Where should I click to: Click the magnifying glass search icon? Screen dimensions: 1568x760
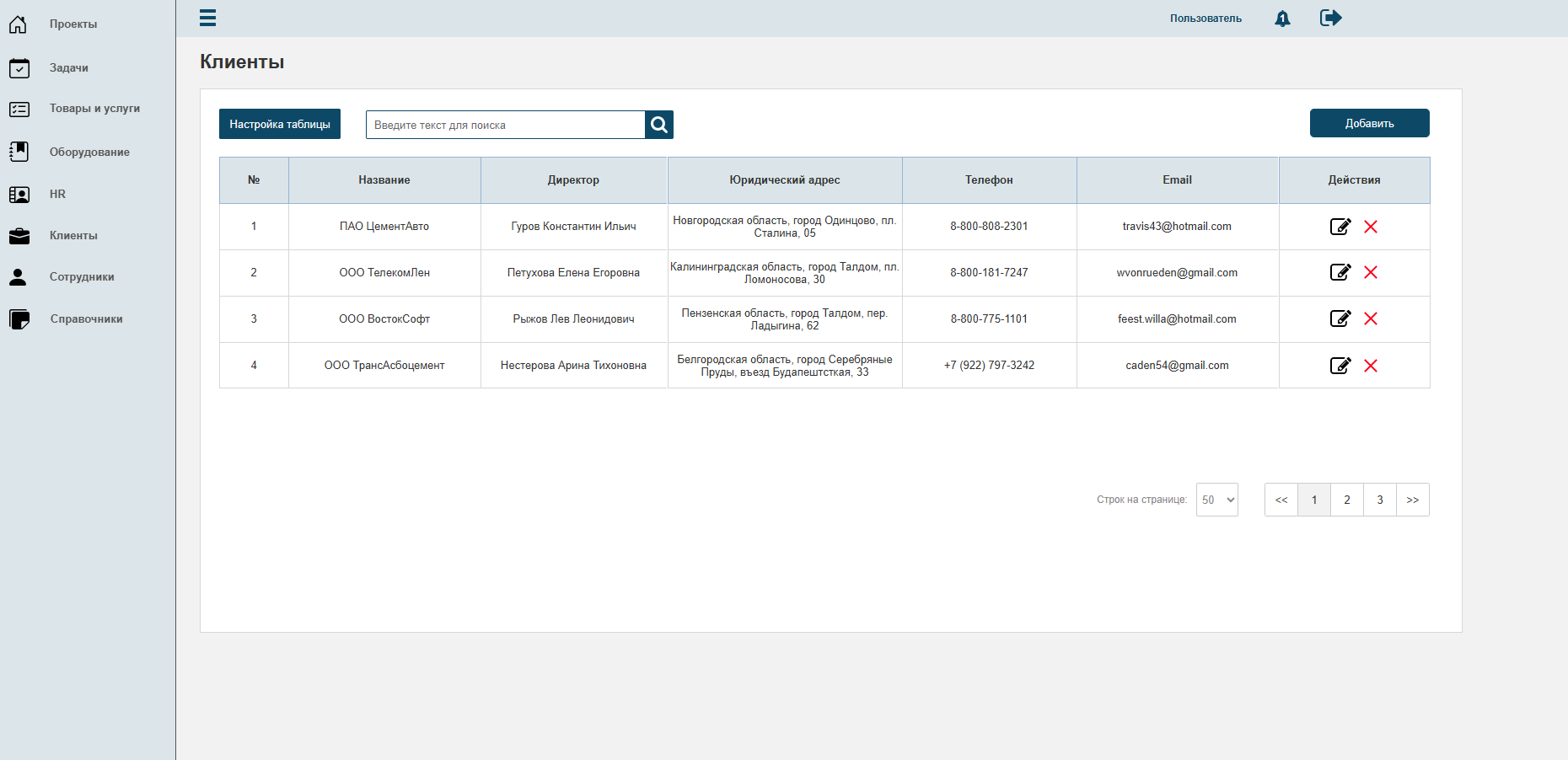click(x=659, y=125)
